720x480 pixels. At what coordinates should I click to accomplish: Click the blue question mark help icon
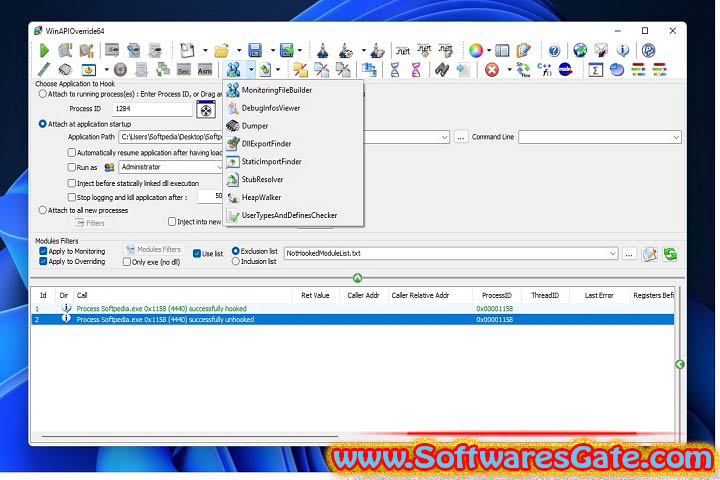pyautogui.click(x=554, y=51)
